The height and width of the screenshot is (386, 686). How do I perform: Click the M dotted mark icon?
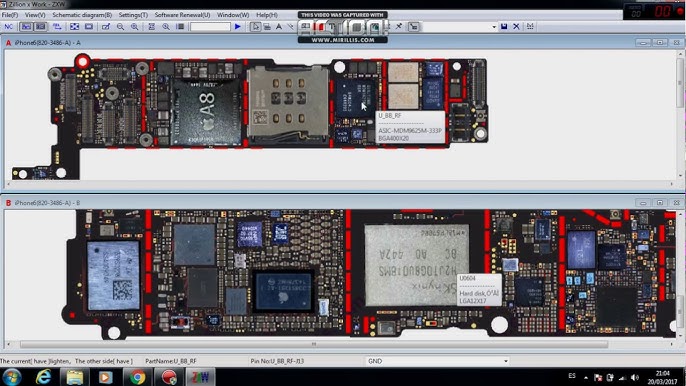click(530, 27)
